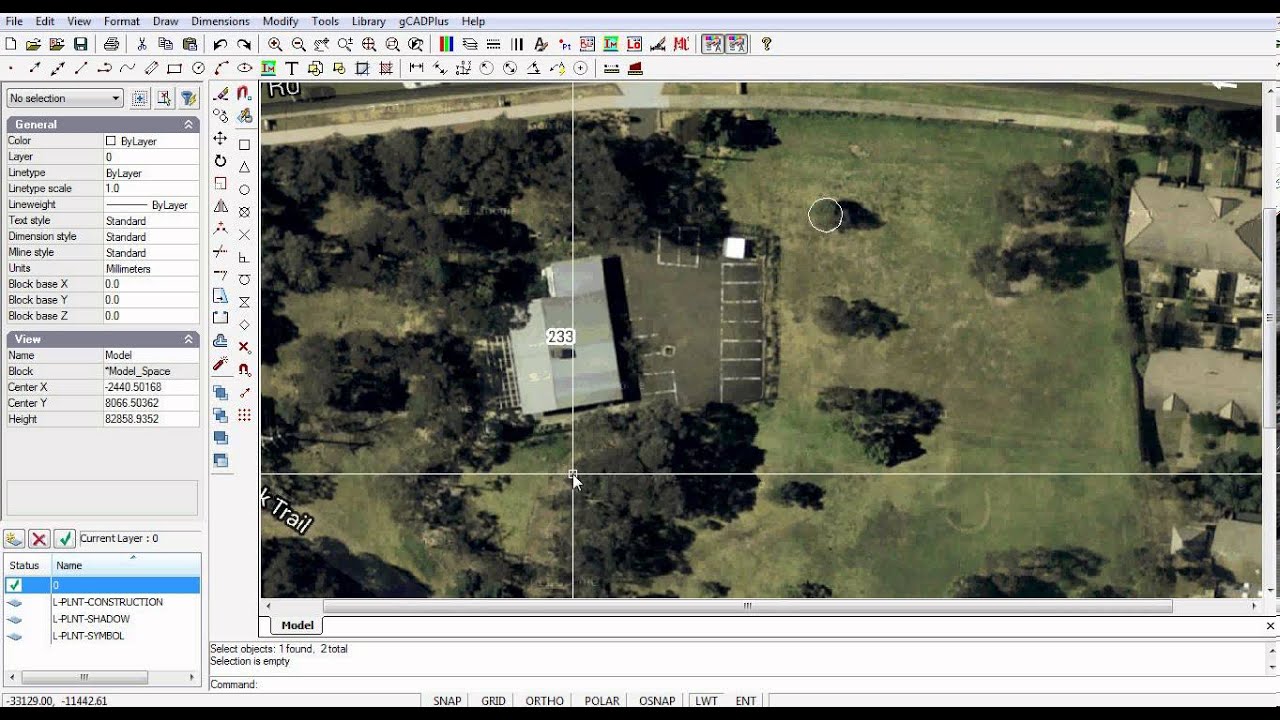Toggle OSNAP in status bar

click(x=657, y=701)
